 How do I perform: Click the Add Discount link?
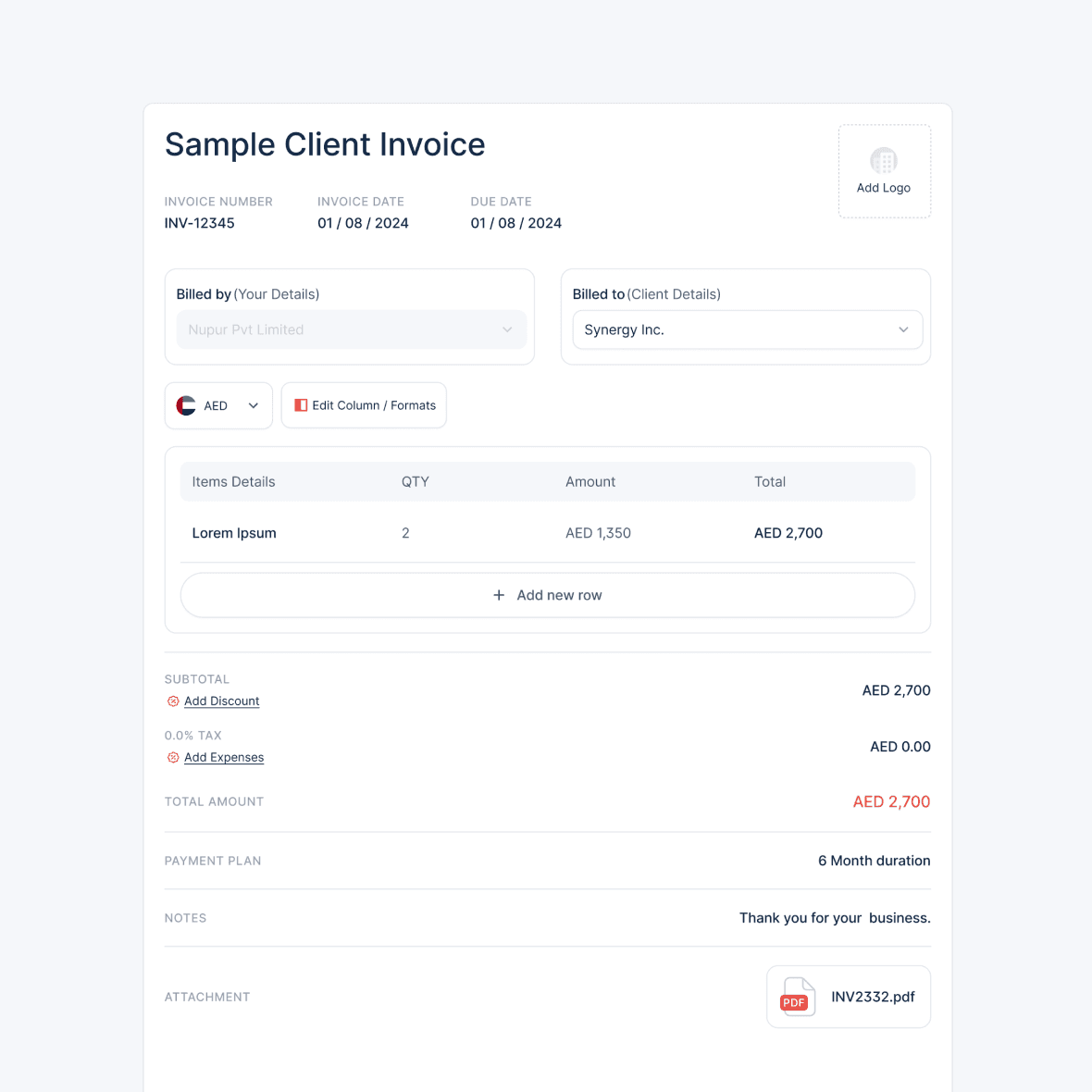coord(221,701)
